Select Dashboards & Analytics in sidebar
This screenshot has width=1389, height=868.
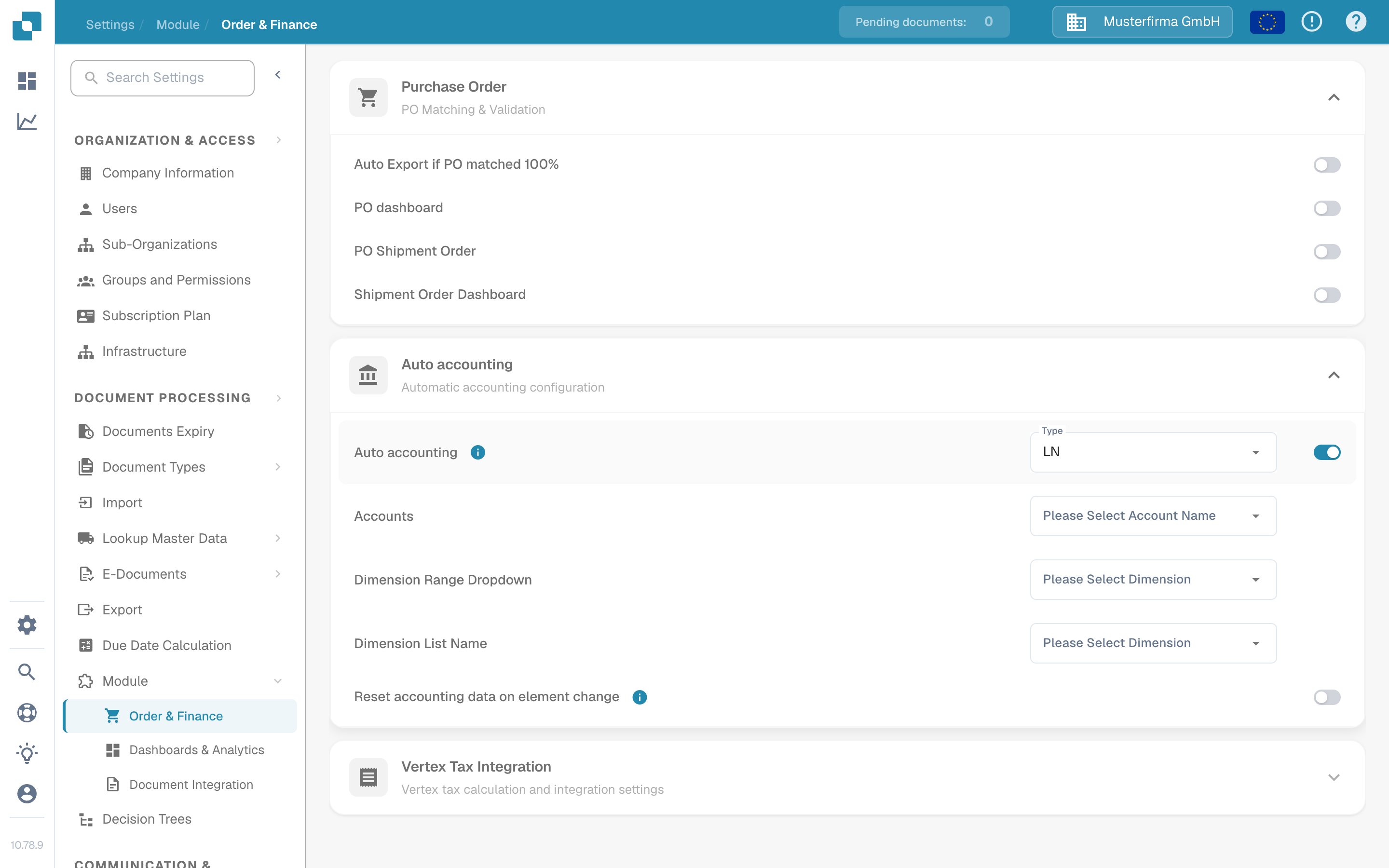pos(196,750)
